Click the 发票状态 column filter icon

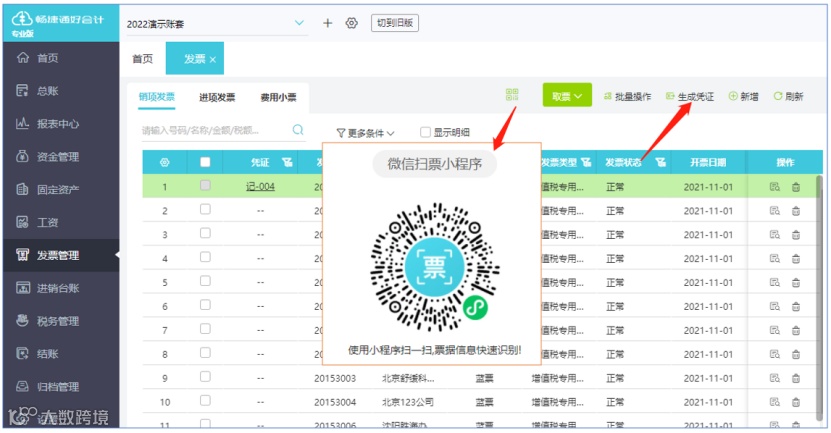(660, 162)
